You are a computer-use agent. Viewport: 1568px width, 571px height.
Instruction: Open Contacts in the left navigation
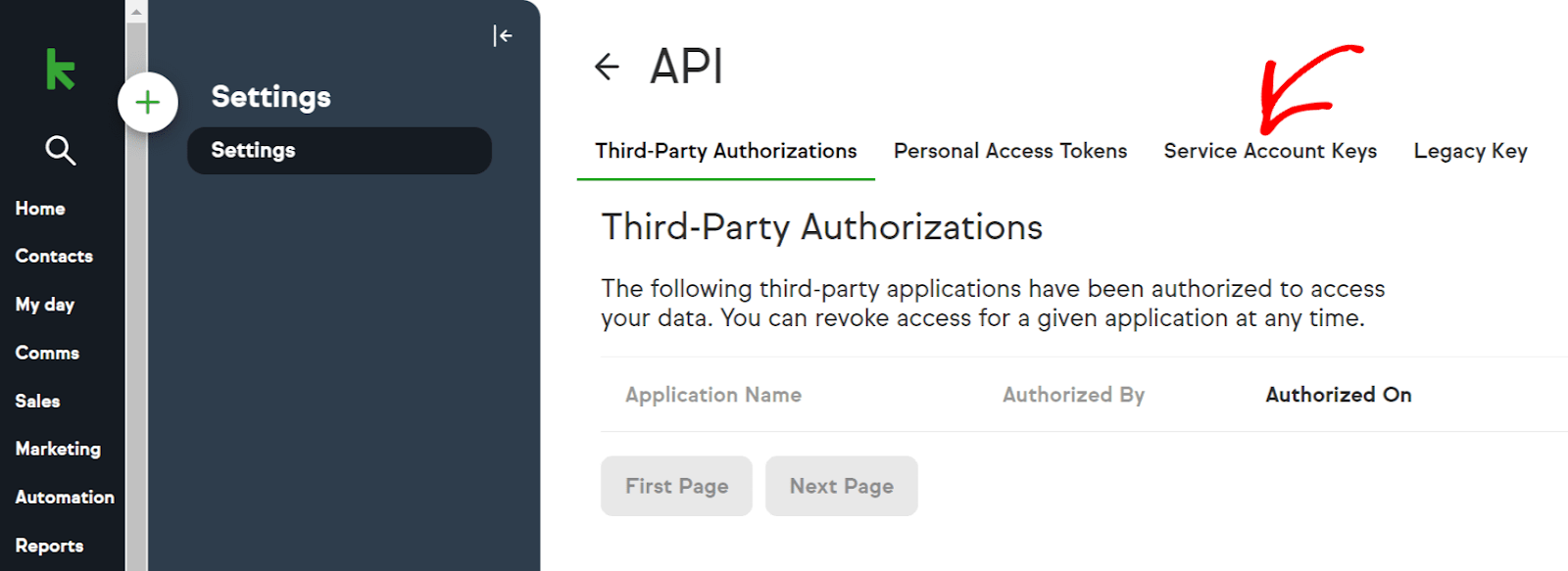(54, 257)
